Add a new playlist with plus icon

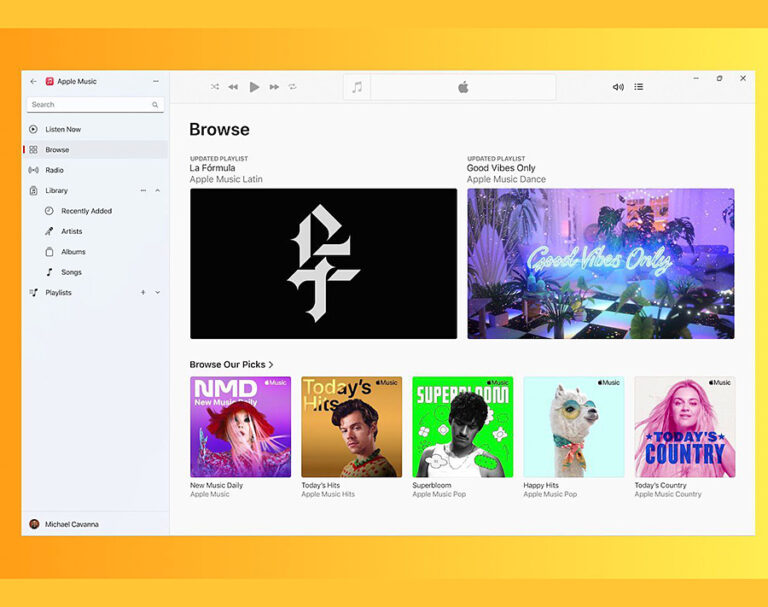point(143,292)
